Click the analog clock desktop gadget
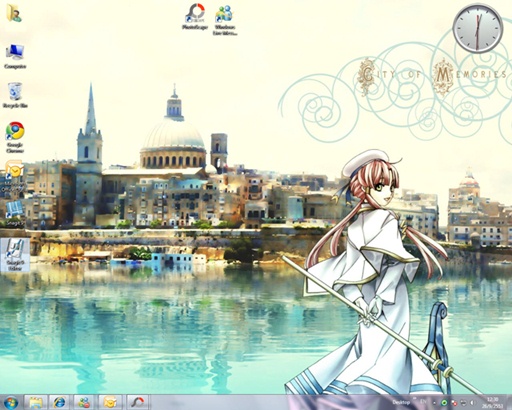The image size is (512, 410). point(478,29)
